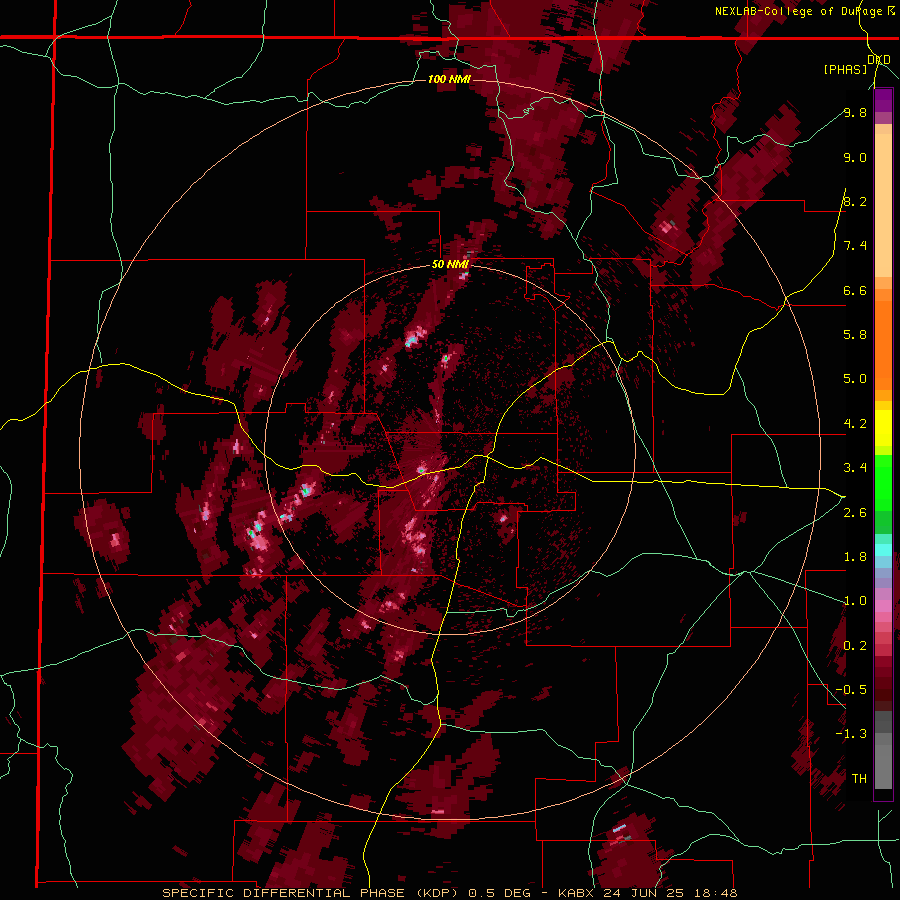
Task: Click the 6.6 value on color scale
Action: pos(855,290)
